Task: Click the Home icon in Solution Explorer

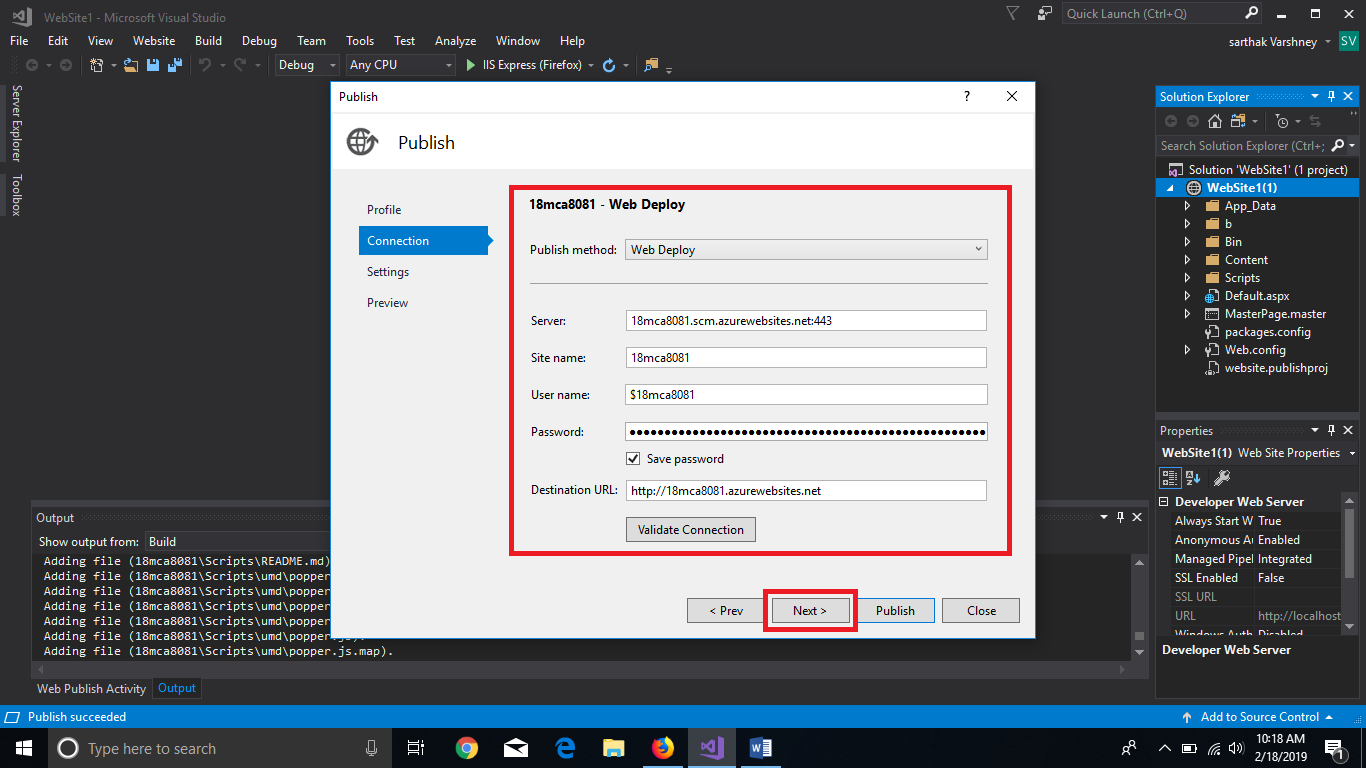Action: (1215, 121)
